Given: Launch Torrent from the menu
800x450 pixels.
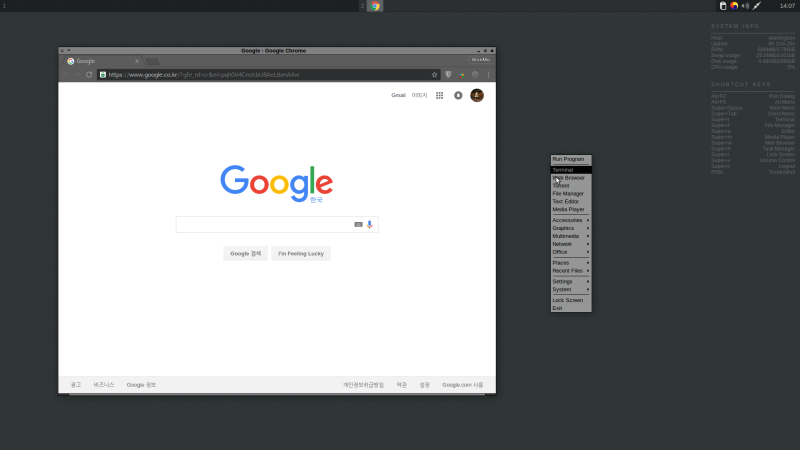Looking at the screenshot, I should click(x=571, y=186).
